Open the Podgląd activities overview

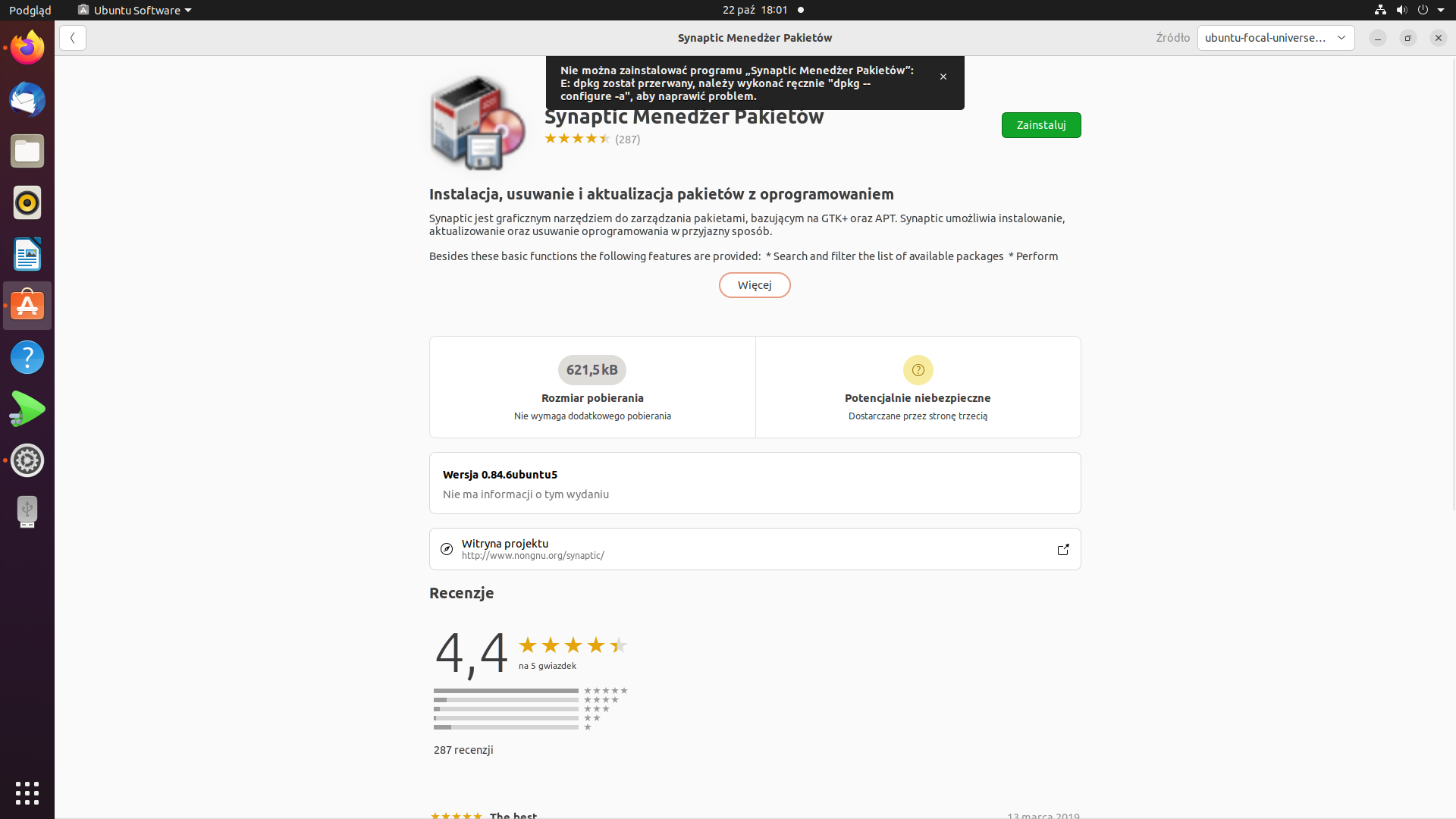click(30, 10)
